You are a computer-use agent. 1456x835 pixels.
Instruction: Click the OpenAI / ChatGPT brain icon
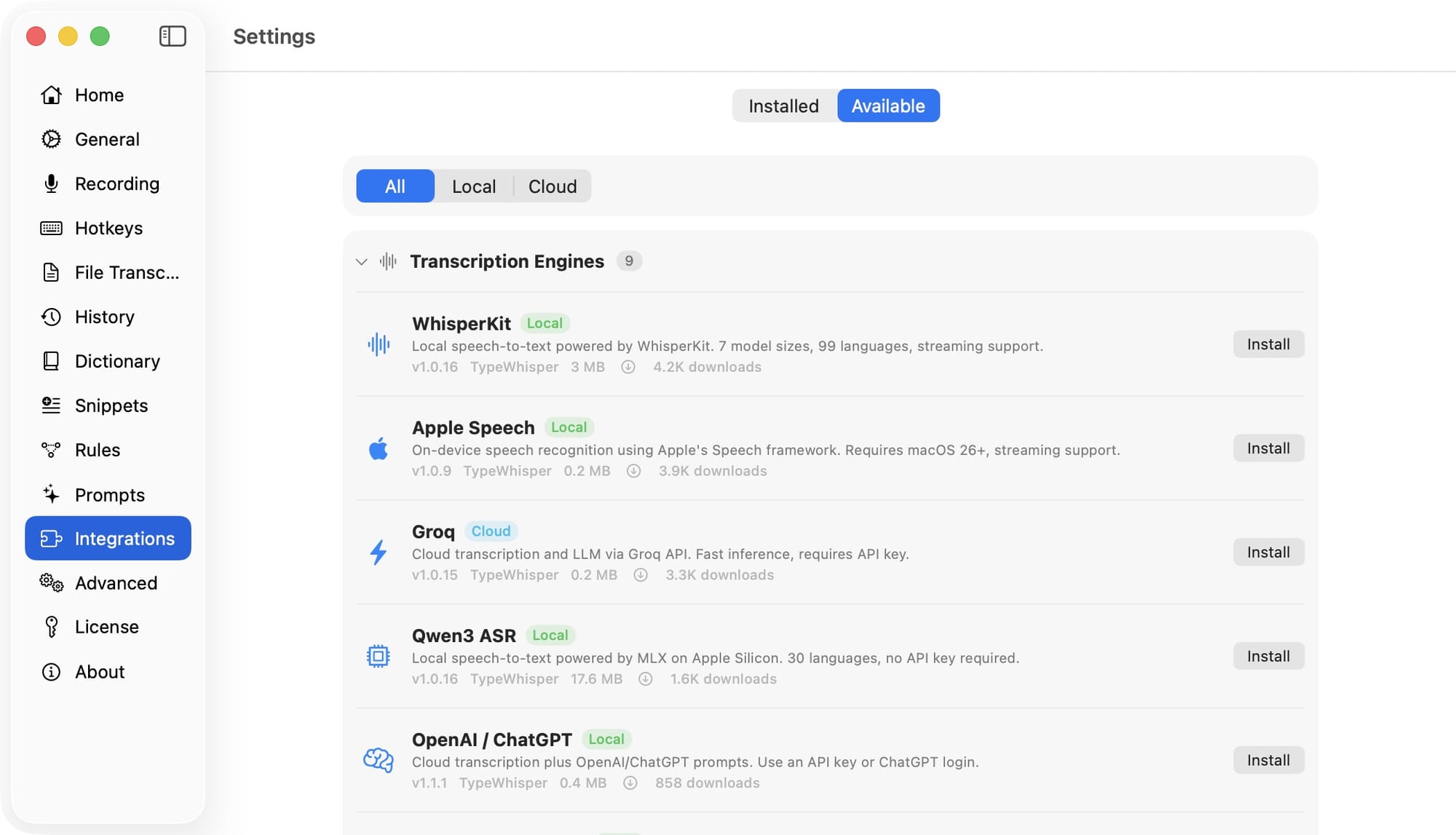379,761
